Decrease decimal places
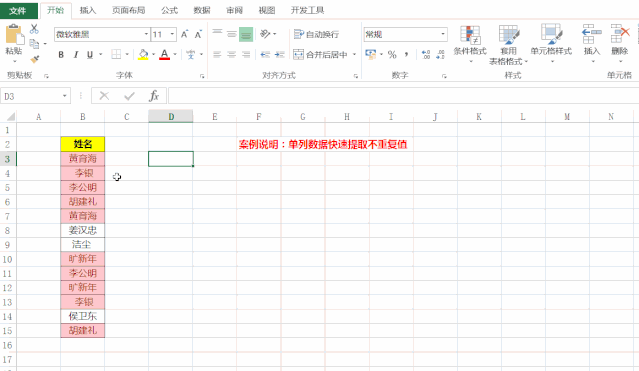The image size is (639, 371). [x=440, y=54]
